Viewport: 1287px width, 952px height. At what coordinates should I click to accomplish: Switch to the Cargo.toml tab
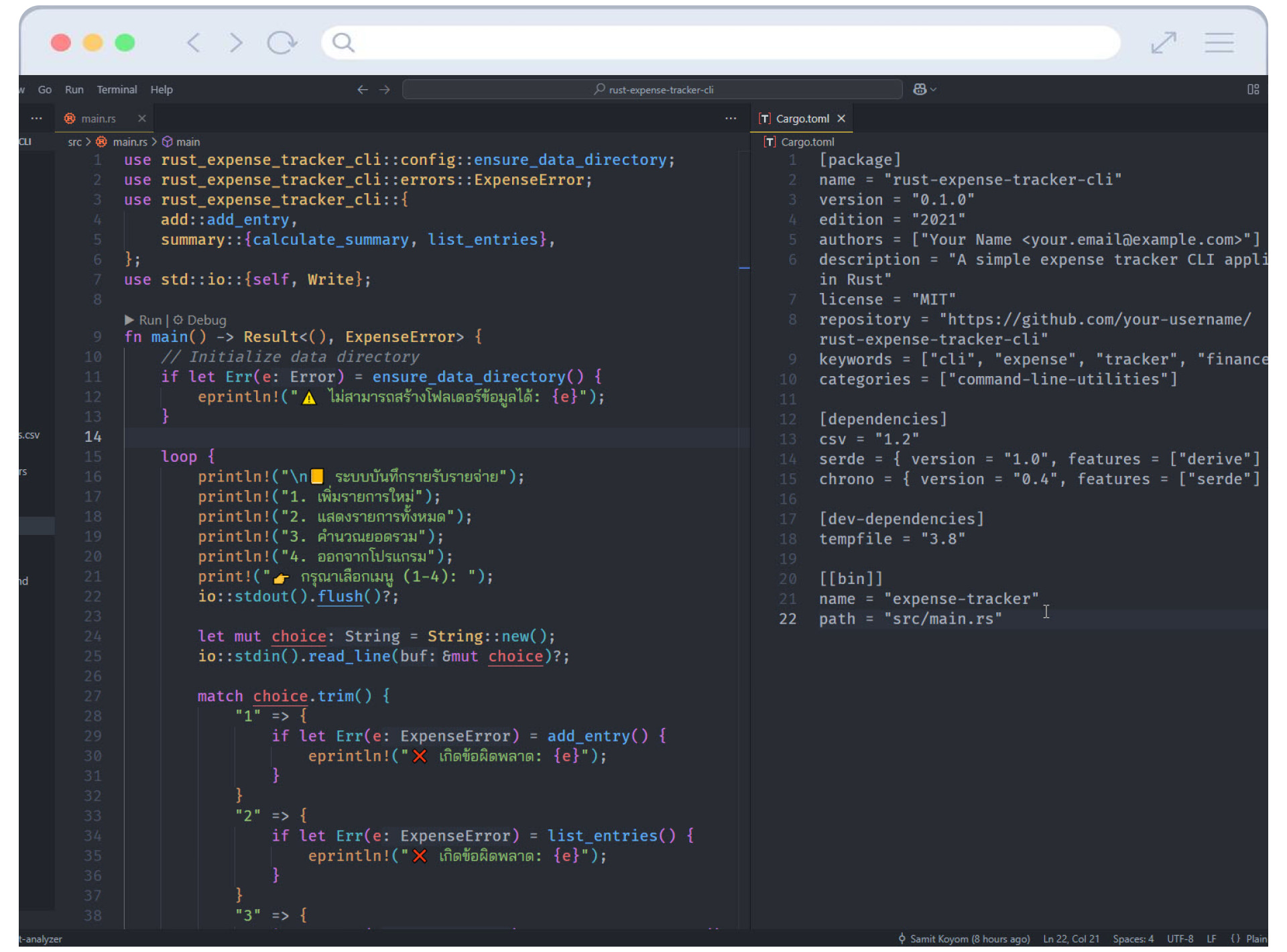tap(802, 119)
